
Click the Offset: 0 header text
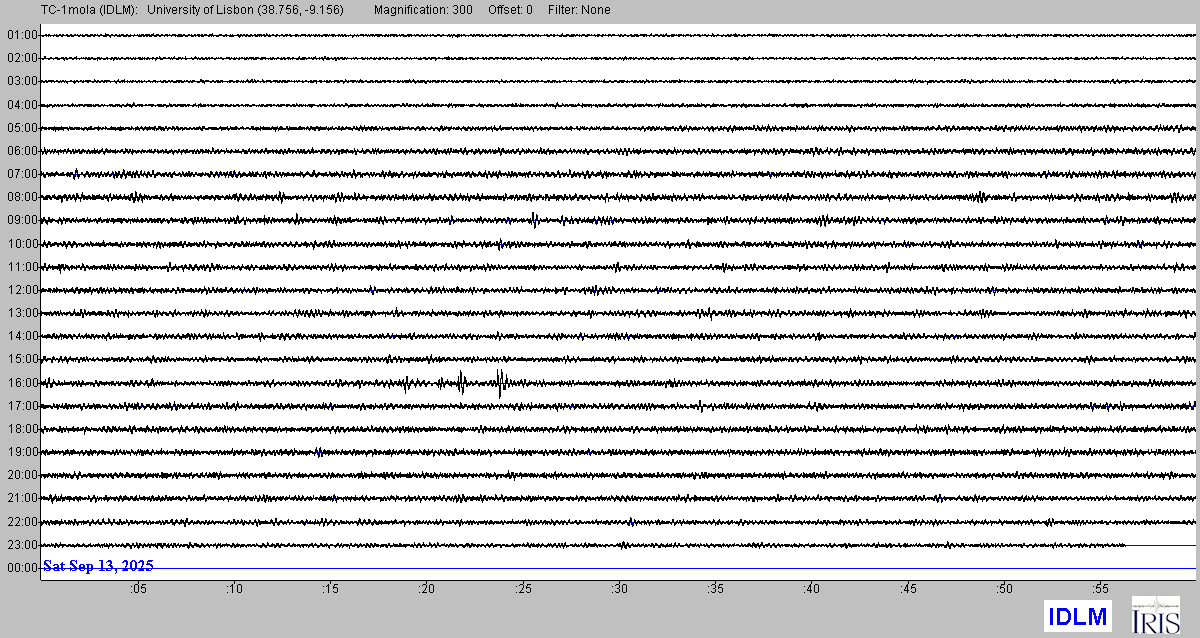click(510, 10)
